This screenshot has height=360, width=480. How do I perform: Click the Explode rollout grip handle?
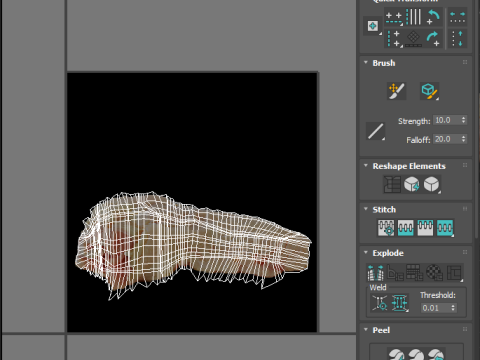465,253
